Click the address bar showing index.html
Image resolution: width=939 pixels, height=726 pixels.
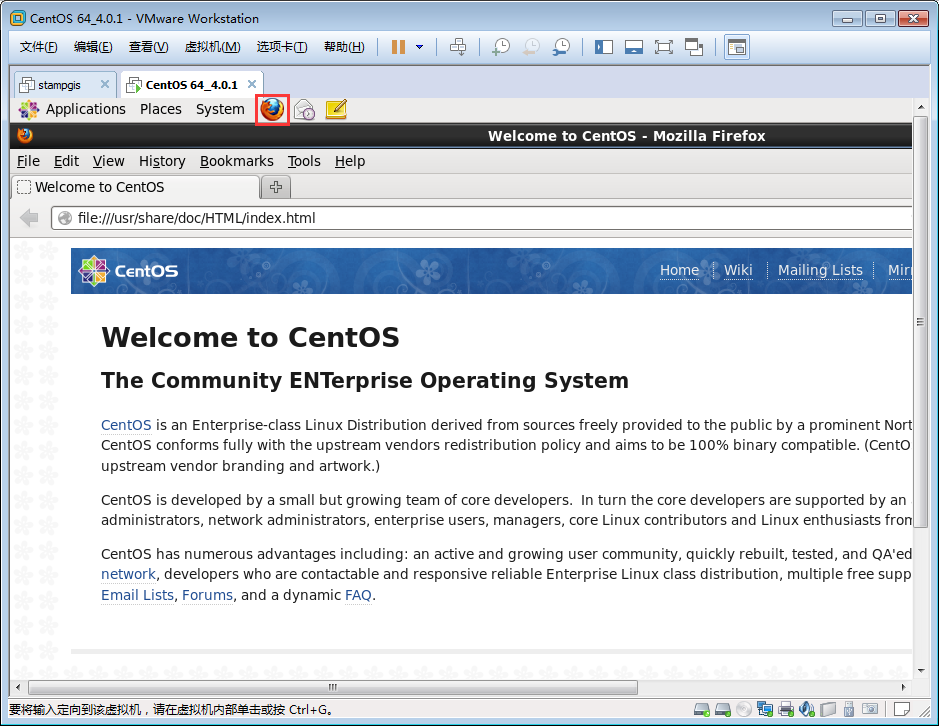[482, 218]
